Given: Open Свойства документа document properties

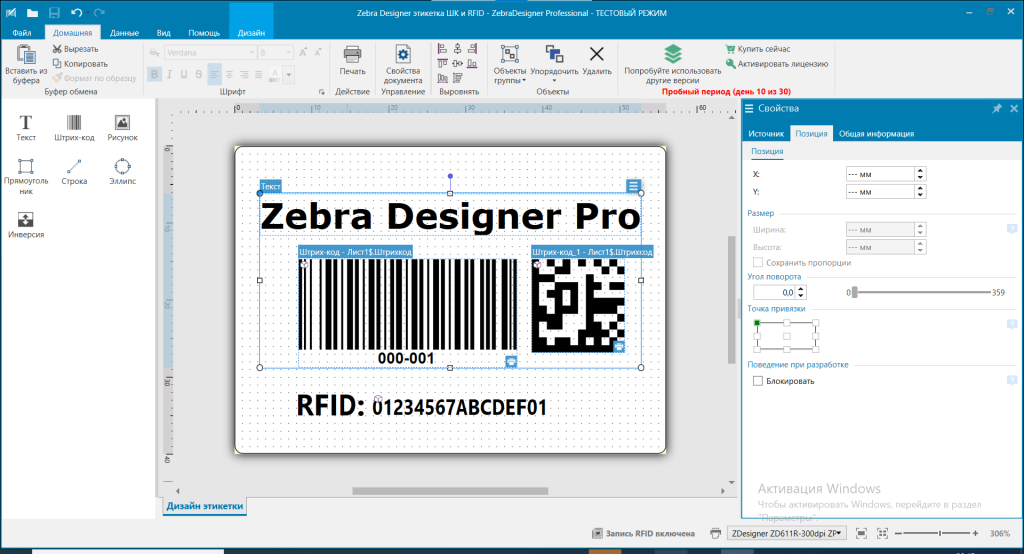Looking at the screenshot, I should coord(403,64).
